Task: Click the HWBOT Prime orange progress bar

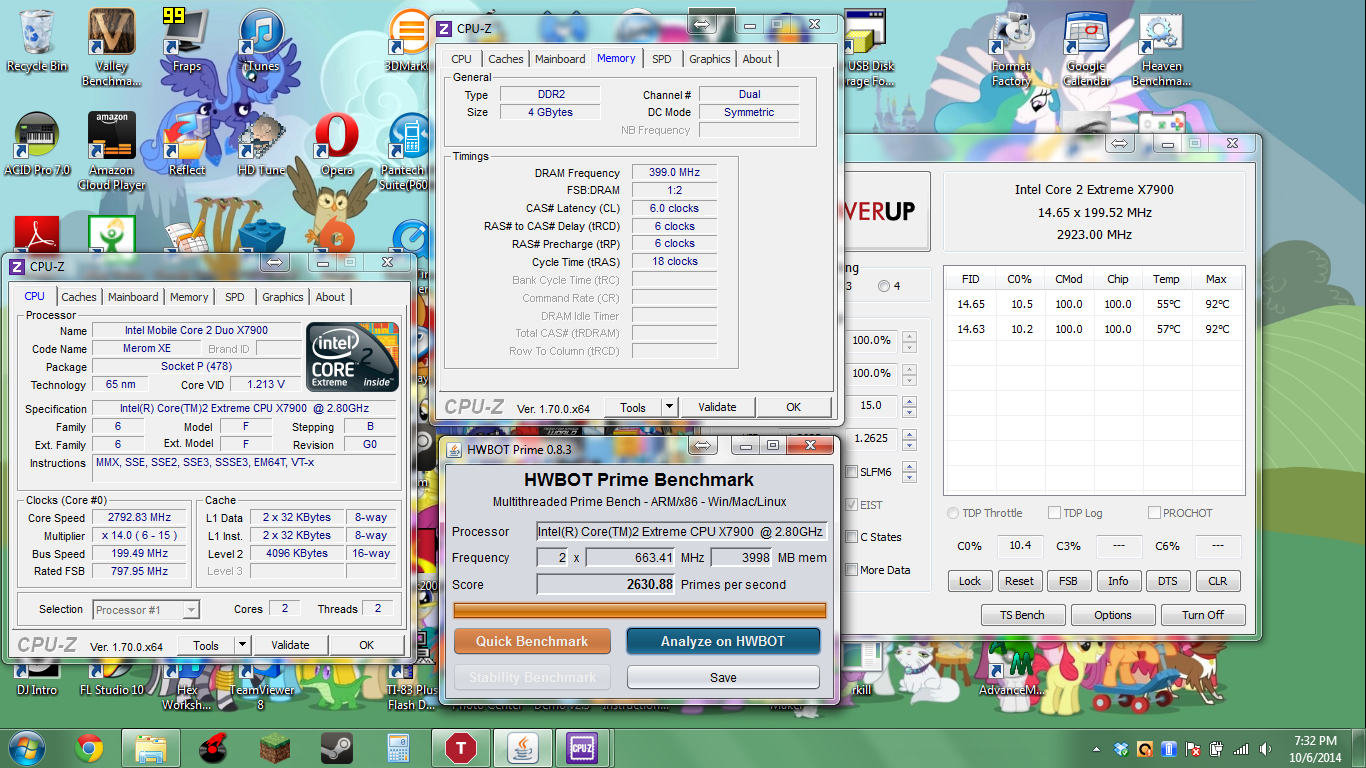Action: [640, 610]
